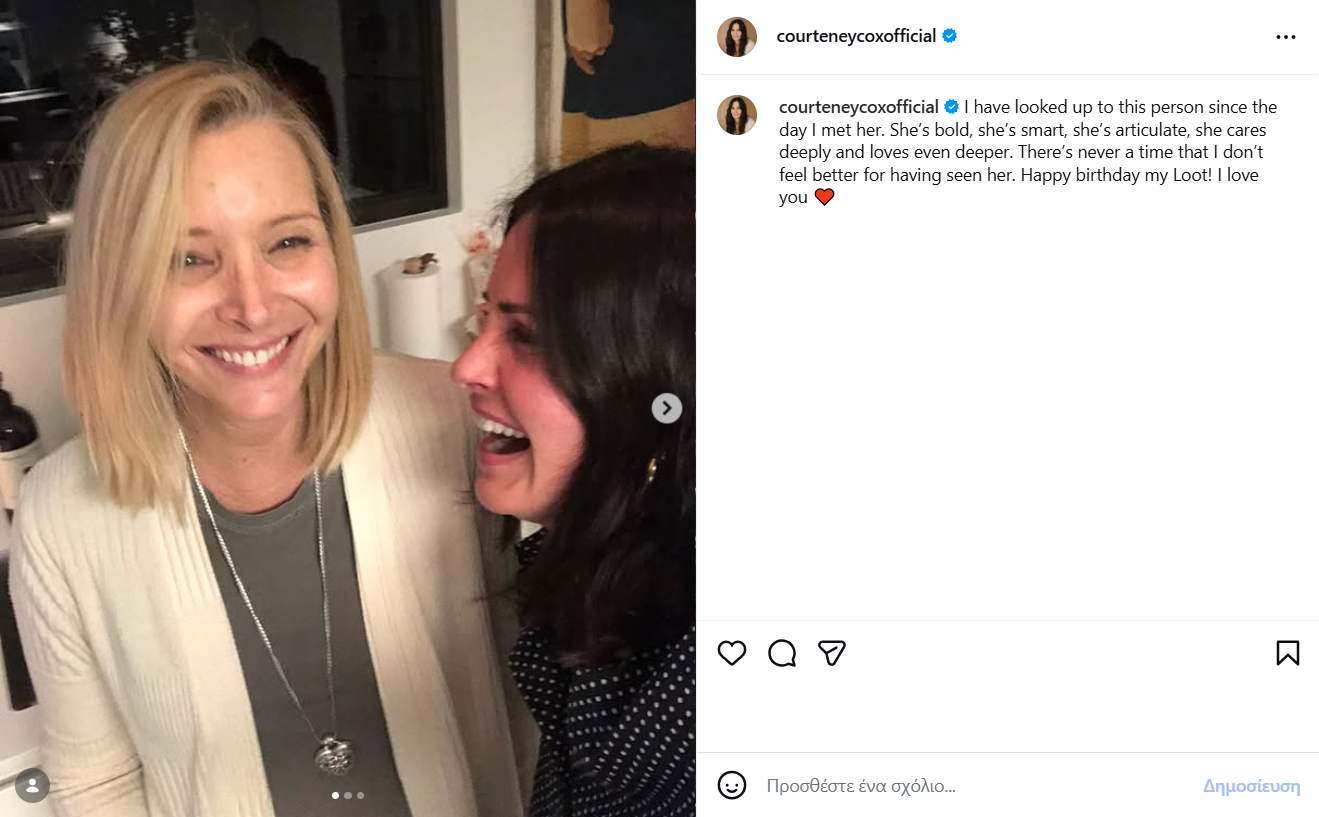This screenshot has height=817, width=1319.
Task: Click the profile avatar beside the caption
Action: 737,115
